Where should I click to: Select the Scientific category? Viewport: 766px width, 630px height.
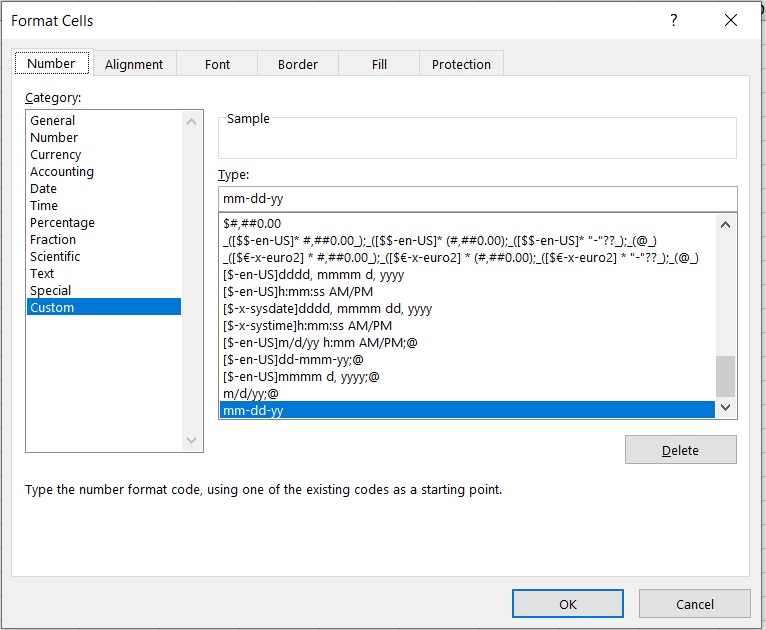[104, 256]
